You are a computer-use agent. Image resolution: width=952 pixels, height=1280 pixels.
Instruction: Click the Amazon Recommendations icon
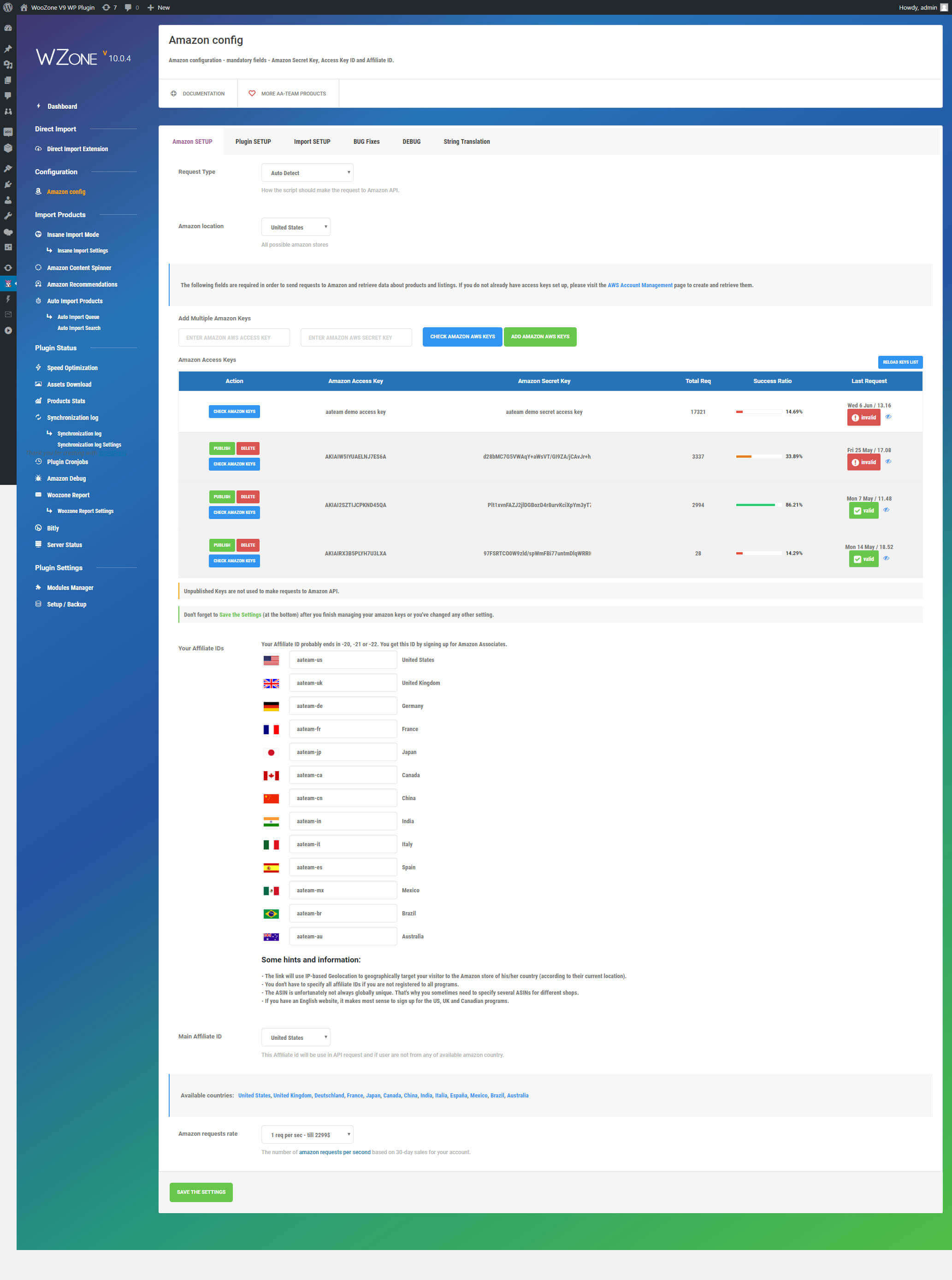tap(39, 284)
